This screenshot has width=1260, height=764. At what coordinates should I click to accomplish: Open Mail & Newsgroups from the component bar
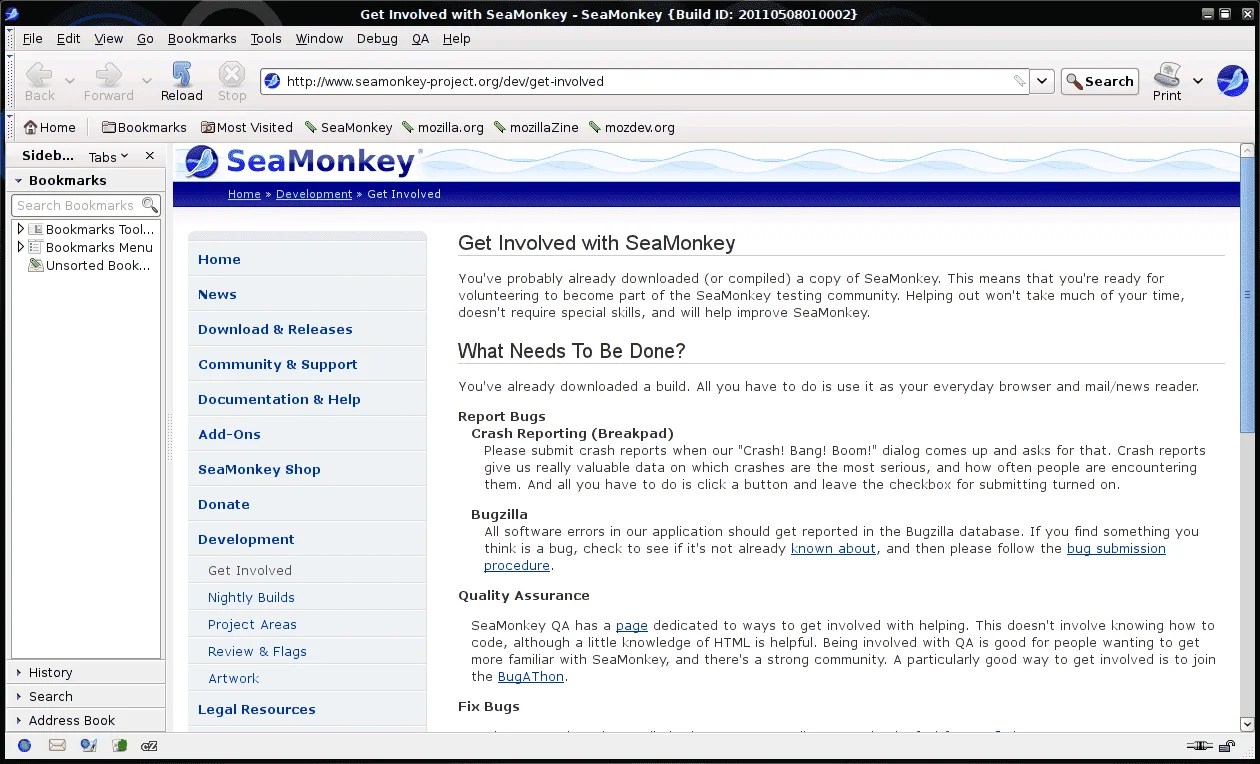click(56, 745)
